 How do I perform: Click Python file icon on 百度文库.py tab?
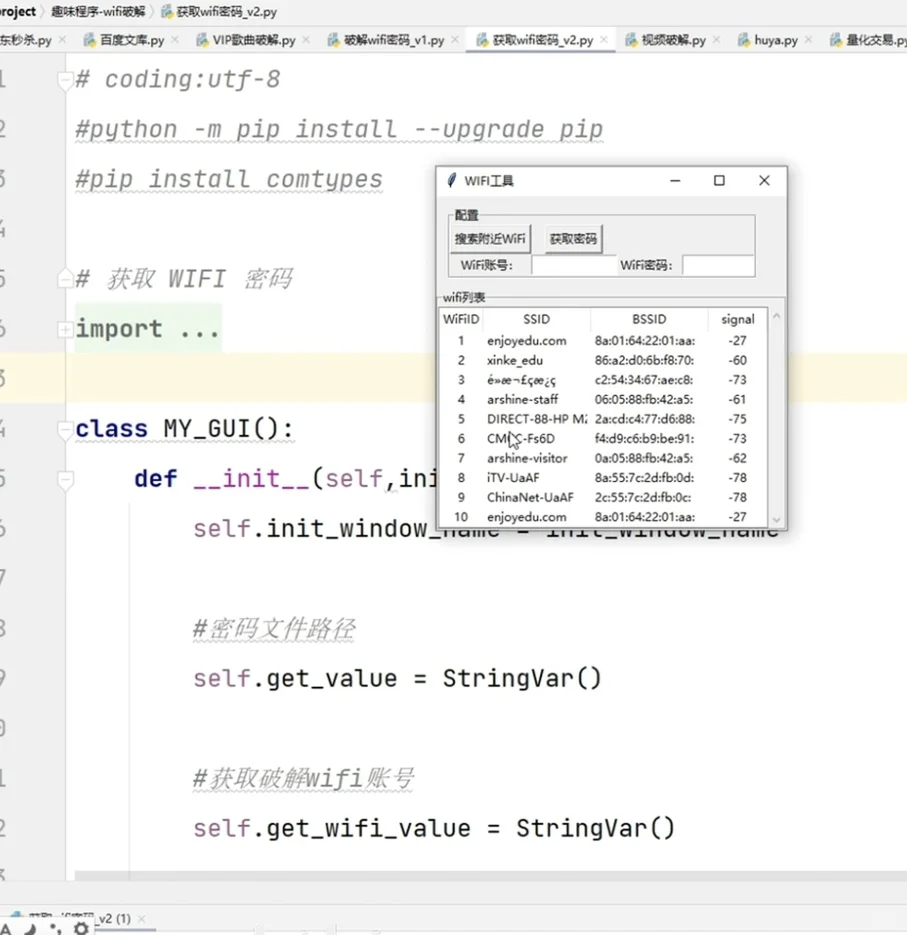[x=89, y=40]
